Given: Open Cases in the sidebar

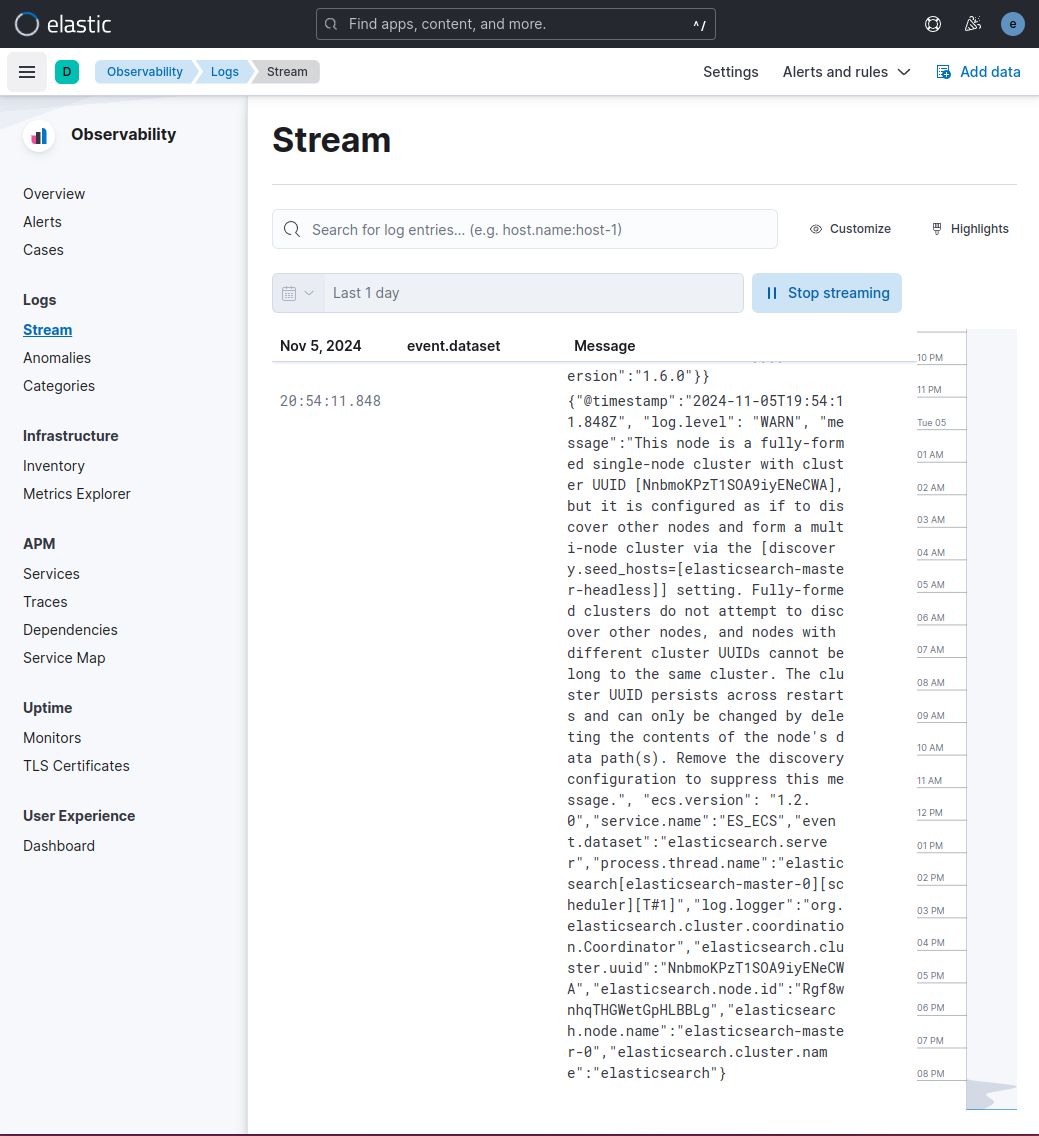Looking at the screenshot, I should pyautogui.click(x=43, y=250).
